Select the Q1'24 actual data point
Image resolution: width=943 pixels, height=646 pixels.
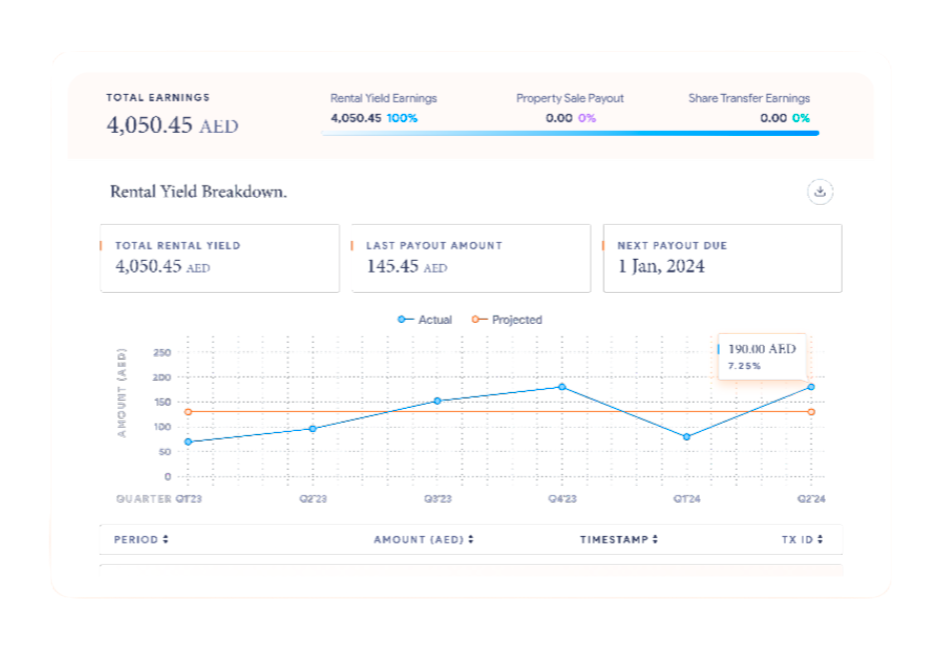pyautogui.click(x=686, y=437)
